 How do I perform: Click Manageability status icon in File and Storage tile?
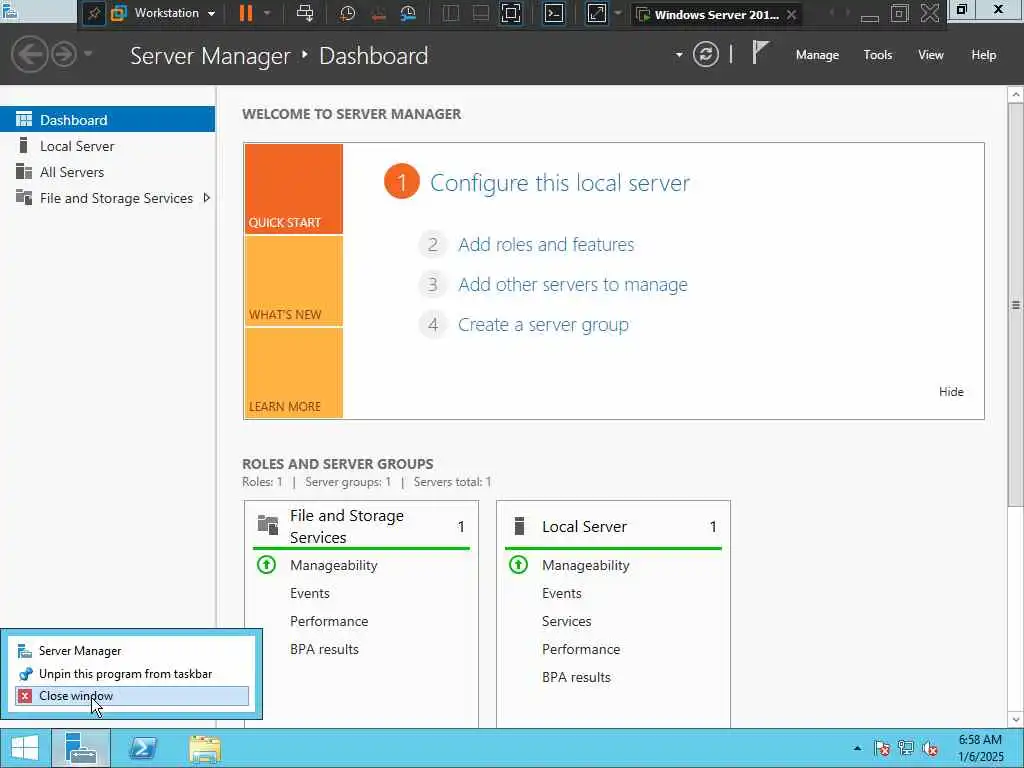click(266, 564)
